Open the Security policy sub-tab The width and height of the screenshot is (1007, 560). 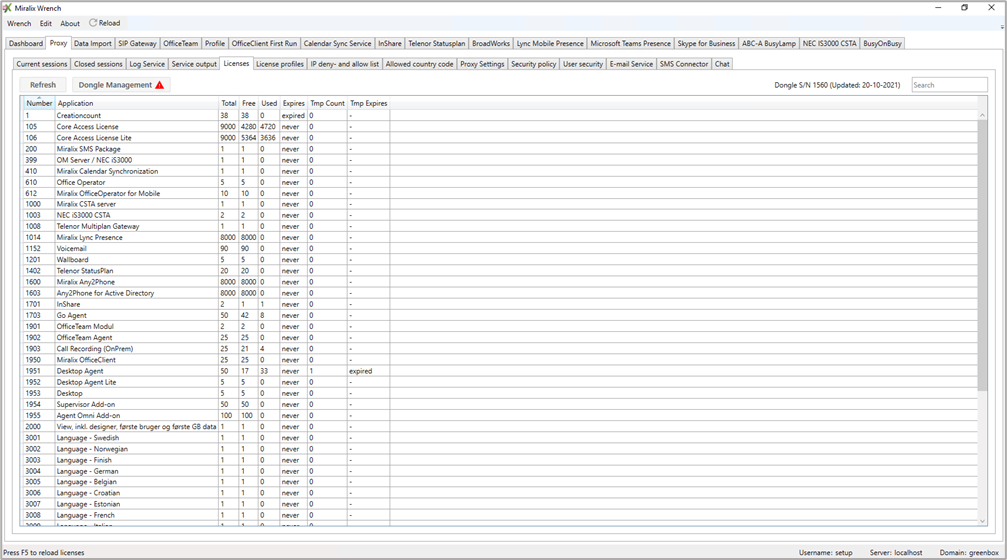point(534,64)
